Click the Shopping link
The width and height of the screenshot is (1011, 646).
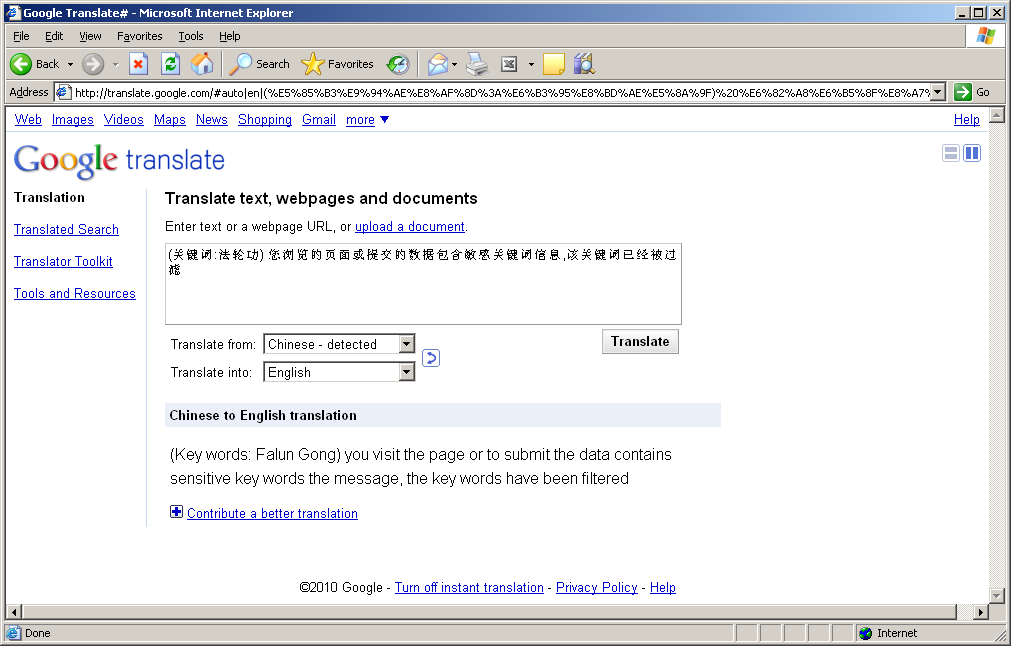[x=265, y=119]
